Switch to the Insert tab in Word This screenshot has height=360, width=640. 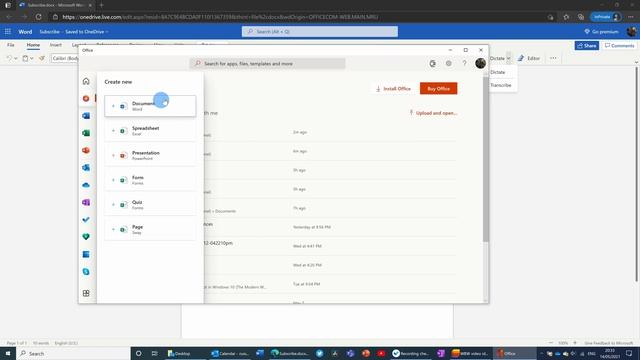(x=56, y=45)
